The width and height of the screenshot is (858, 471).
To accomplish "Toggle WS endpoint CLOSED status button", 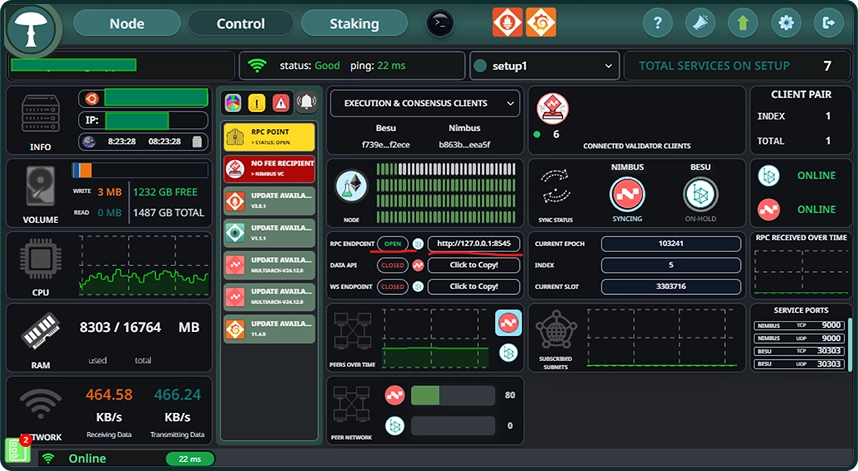I will coord(392,287).
